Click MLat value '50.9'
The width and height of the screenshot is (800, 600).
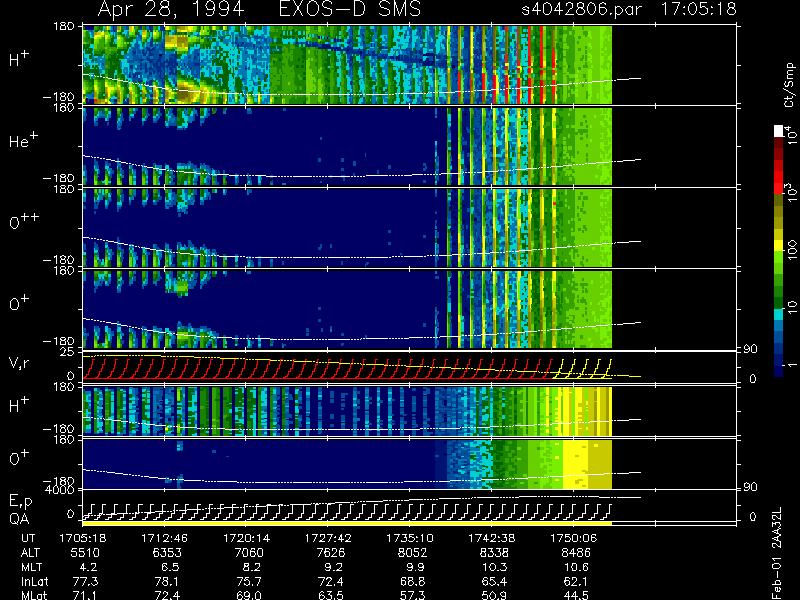tap(494, 595)
